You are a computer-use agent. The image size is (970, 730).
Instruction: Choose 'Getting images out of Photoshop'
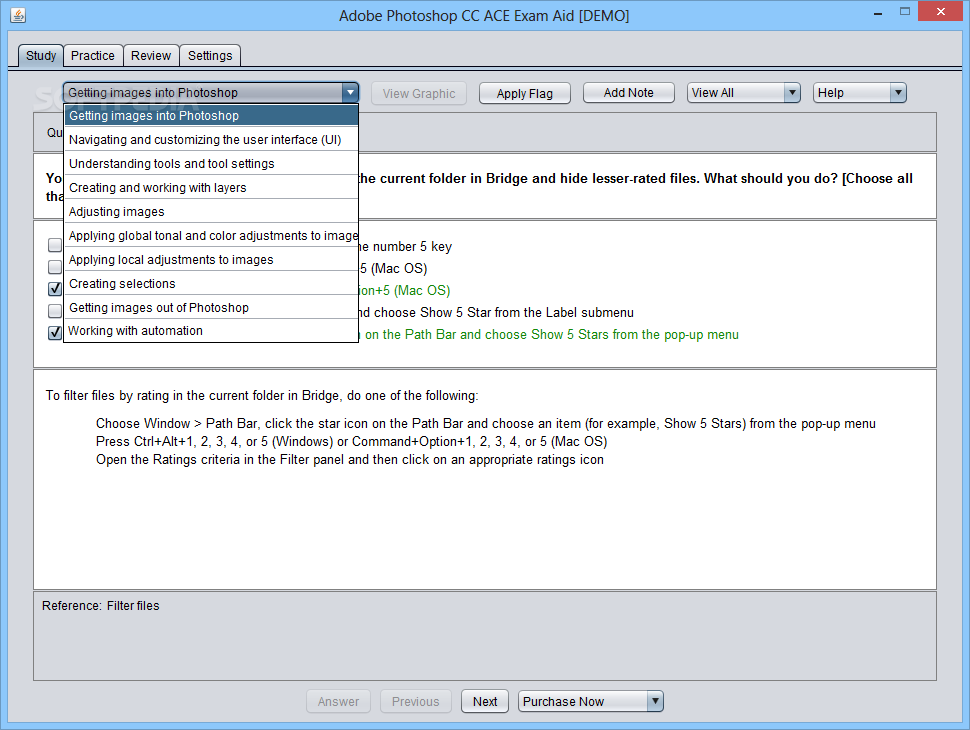(x=211, y=307)
